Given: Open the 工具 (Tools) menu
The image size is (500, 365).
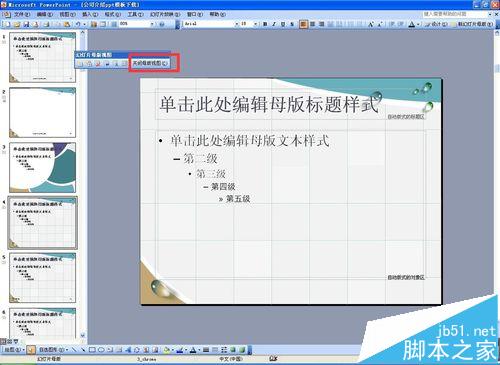Looking at the screenshot, I should [135, 14].
